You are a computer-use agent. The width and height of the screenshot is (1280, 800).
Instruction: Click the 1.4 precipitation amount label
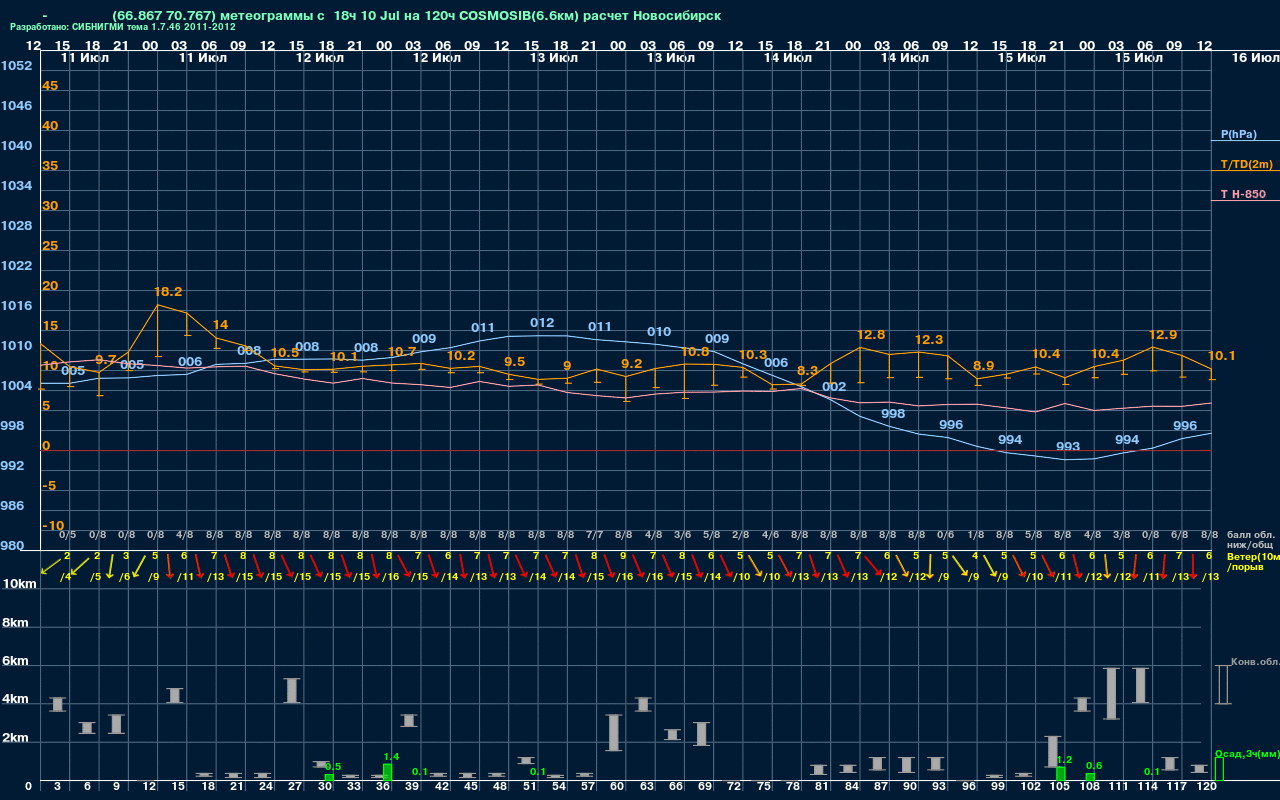click(x=391, y=757)
